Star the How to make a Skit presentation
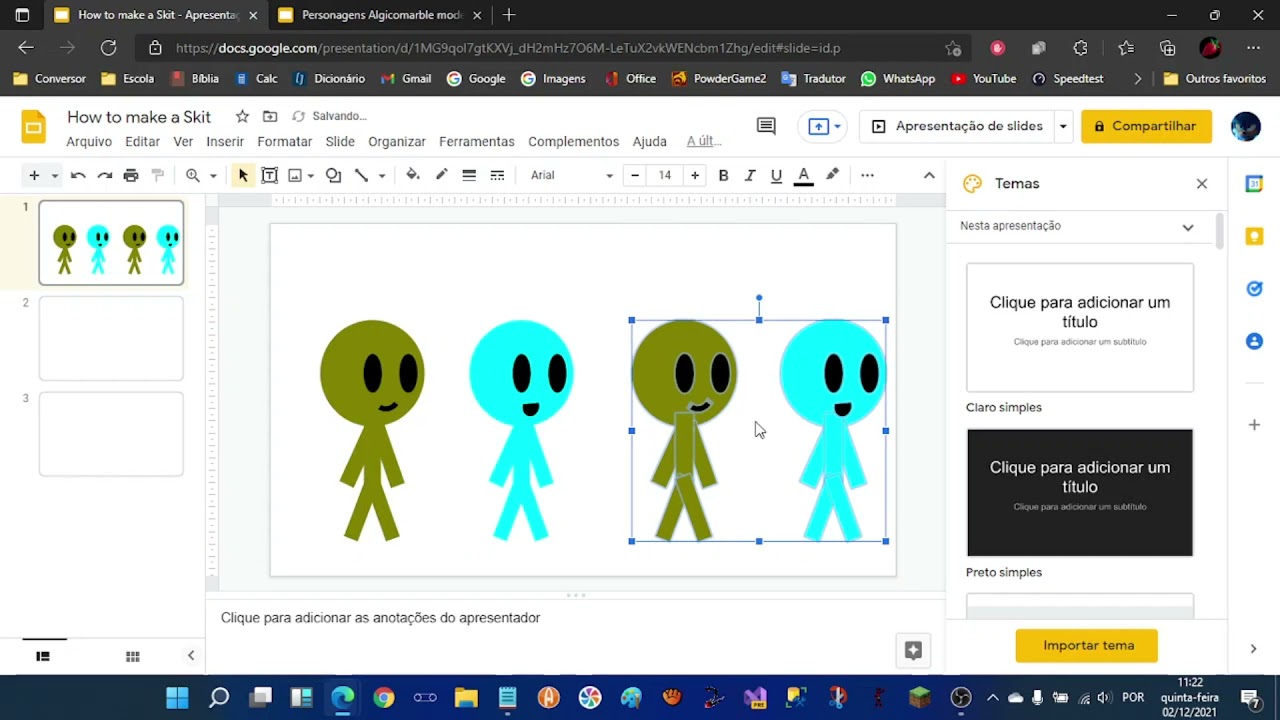 coord(242,117)
